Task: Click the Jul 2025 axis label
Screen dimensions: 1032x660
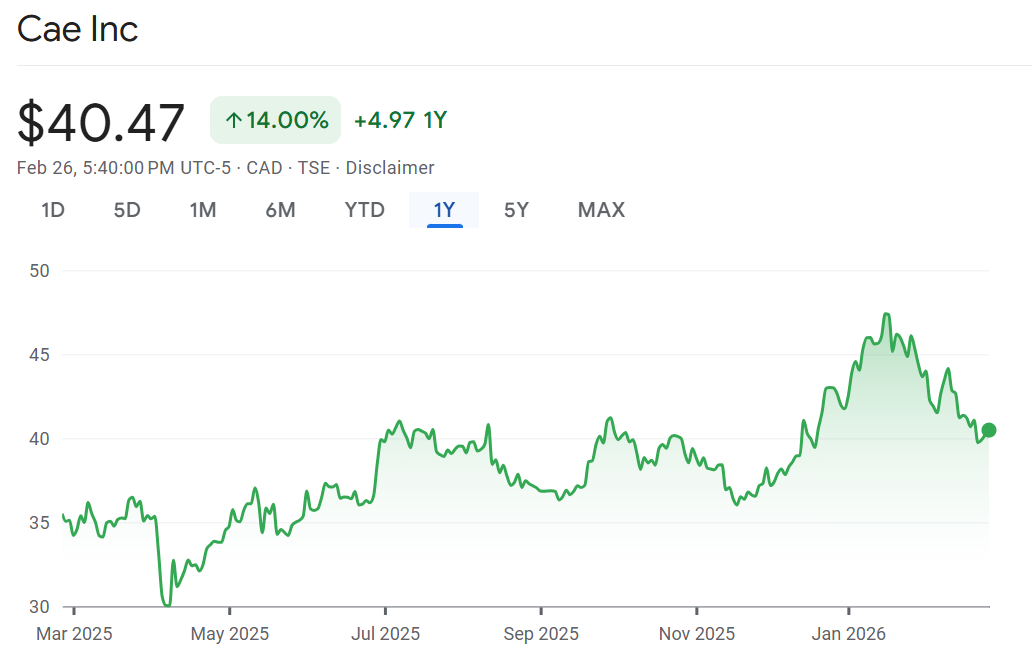Action: (386, 634)
